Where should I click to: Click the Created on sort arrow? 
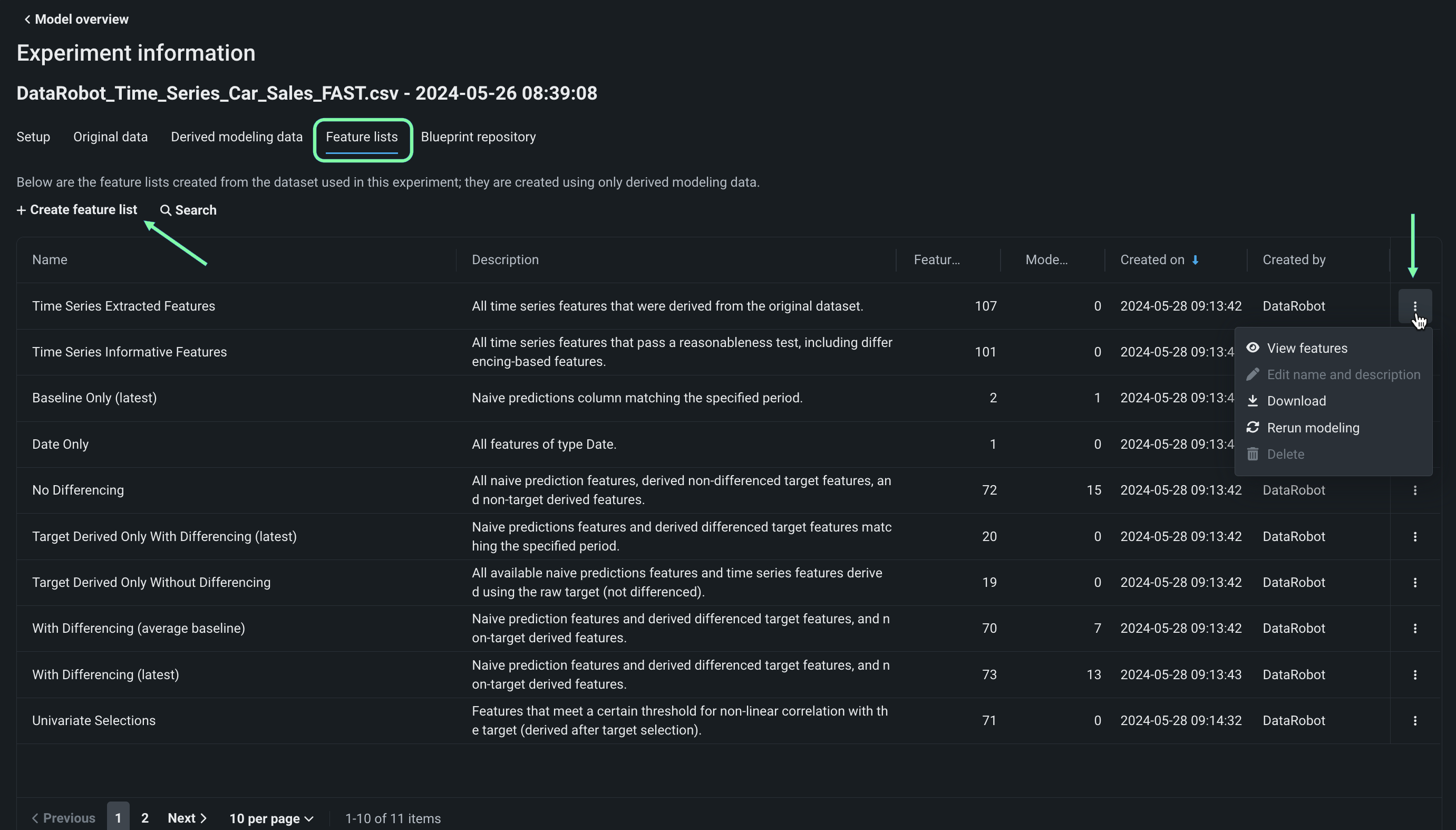pos(1195,260)
